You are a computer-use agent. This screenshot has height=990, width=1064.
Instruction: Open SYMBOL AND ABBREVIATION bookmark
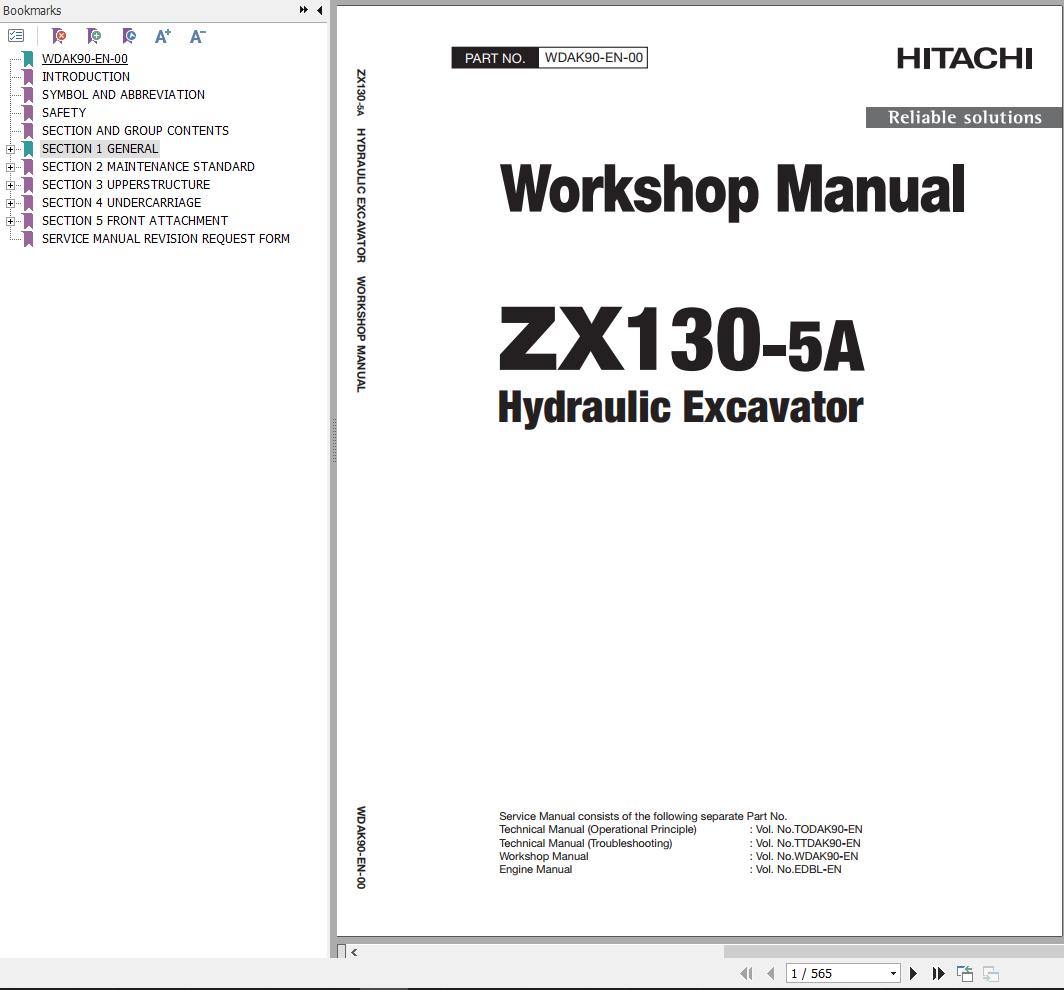[124, 95]
